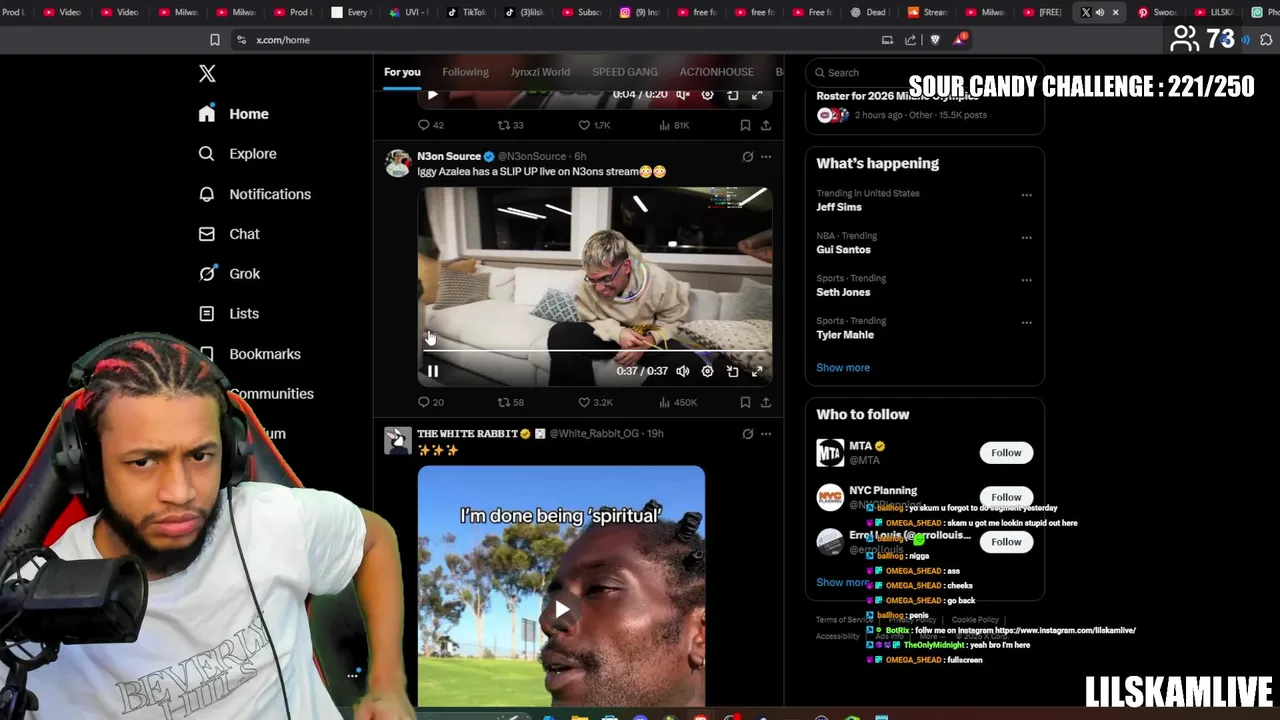Click the X logo in the sidebar
This screenshot has height=720, width=1280.
click(x=207, y=73)
